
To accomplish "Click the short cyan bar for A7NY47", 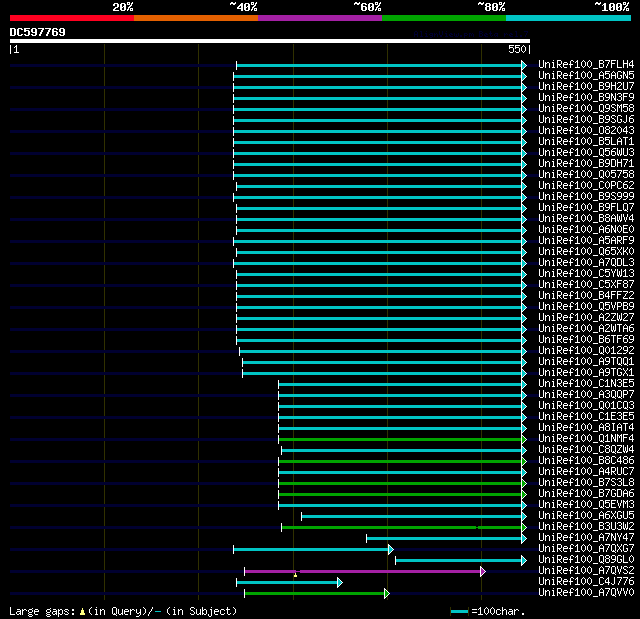I will (444, 539).
